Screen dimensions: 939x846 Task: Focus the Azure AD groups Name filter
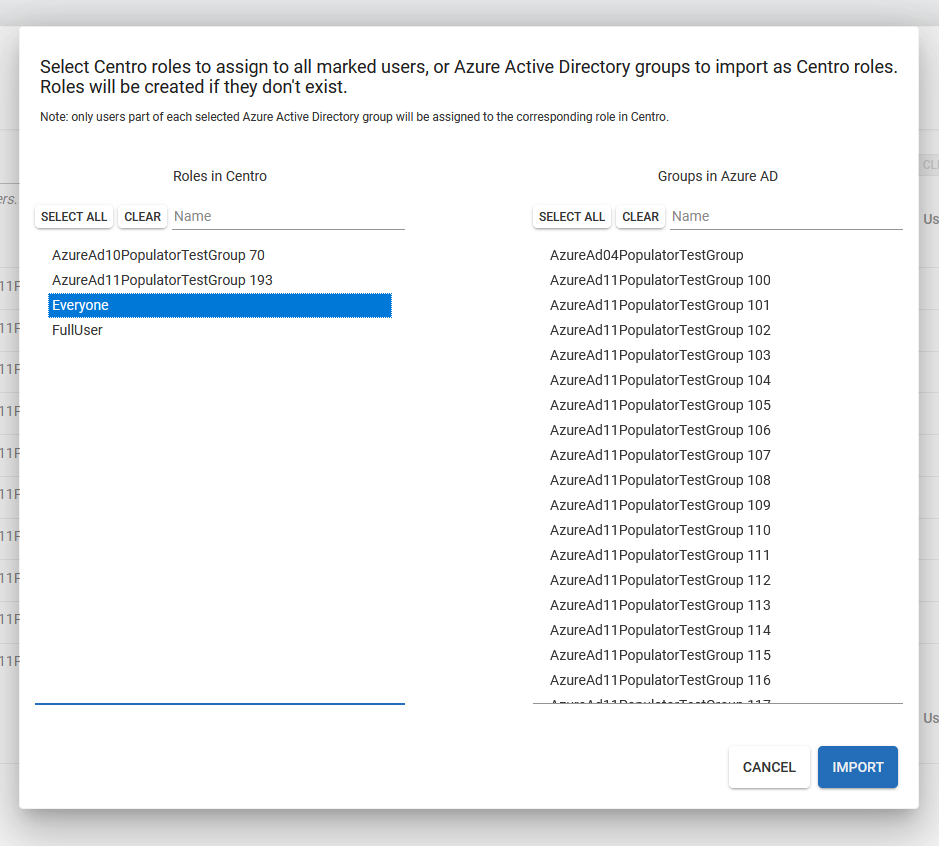[x=786, y=217]
